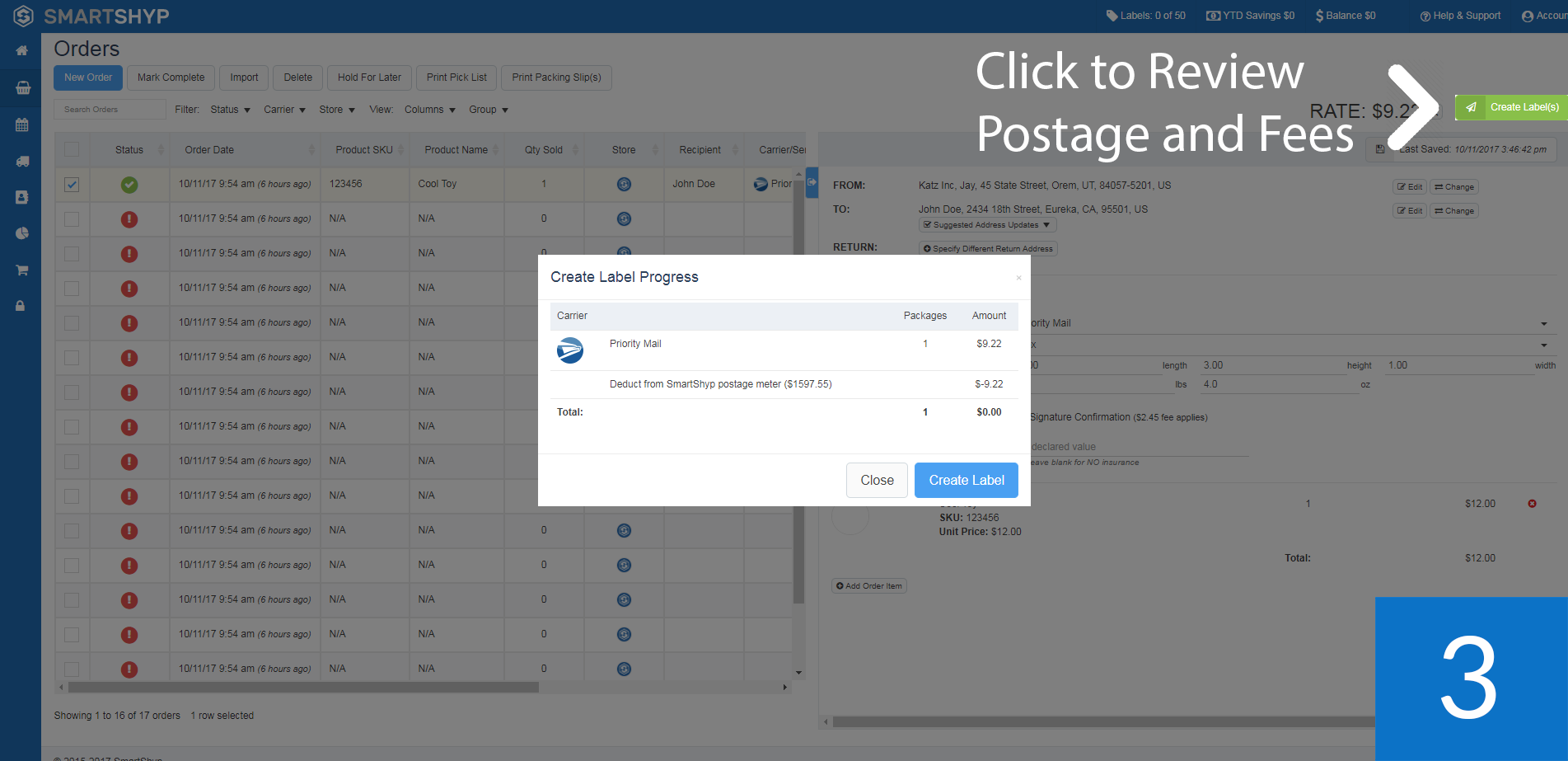Click the Product Name column header

[456, 150]
